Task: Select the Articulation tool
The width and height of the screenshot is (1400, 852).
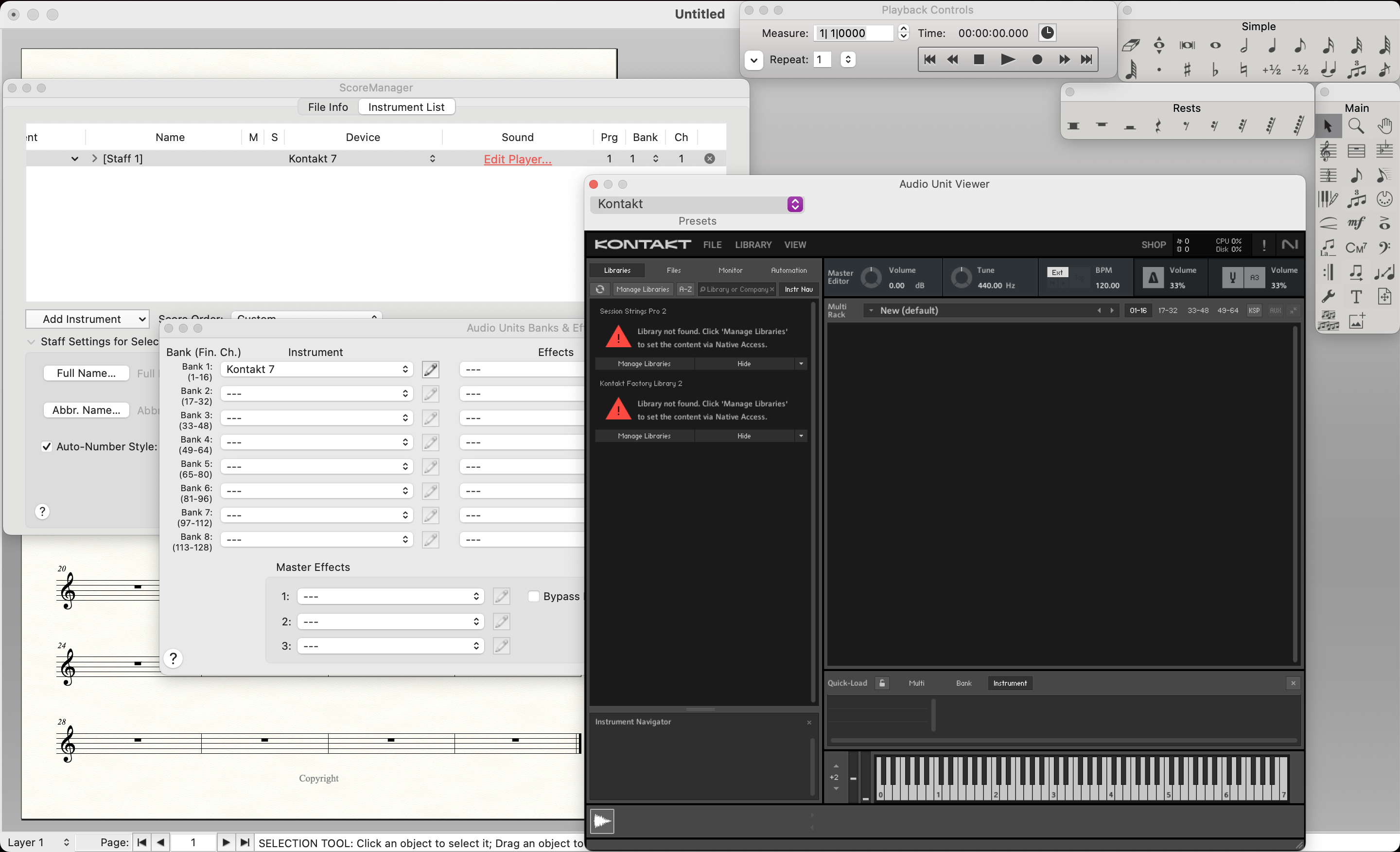Action: [x=1384, y=223]
